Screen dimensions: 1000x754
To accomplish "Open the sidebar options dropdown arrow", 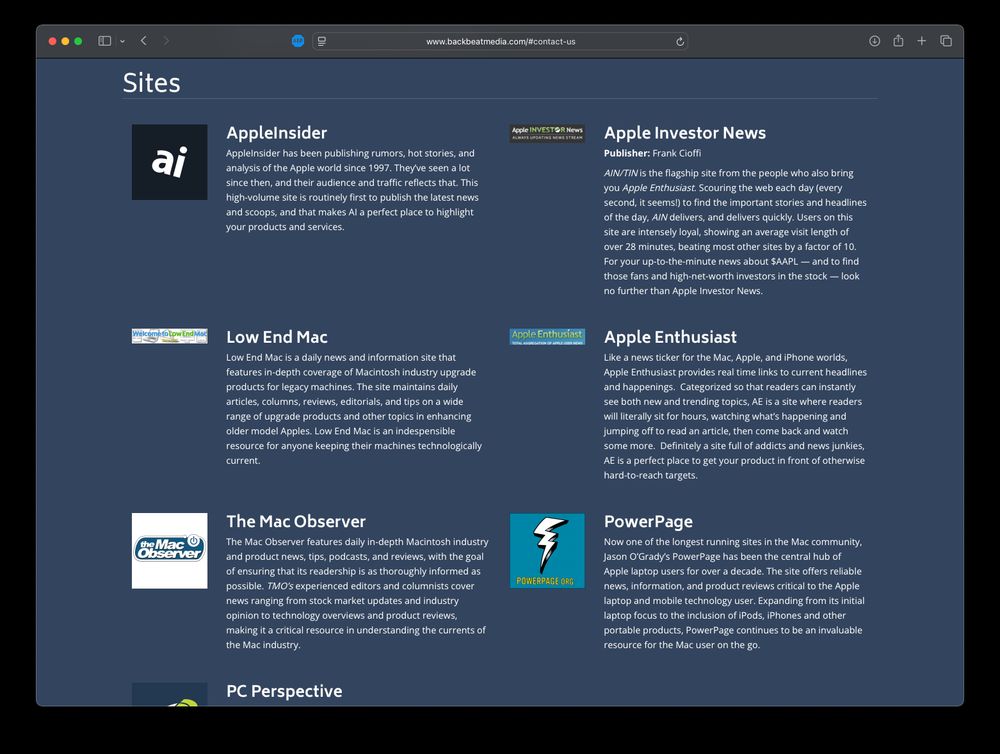I will point(122,41).
